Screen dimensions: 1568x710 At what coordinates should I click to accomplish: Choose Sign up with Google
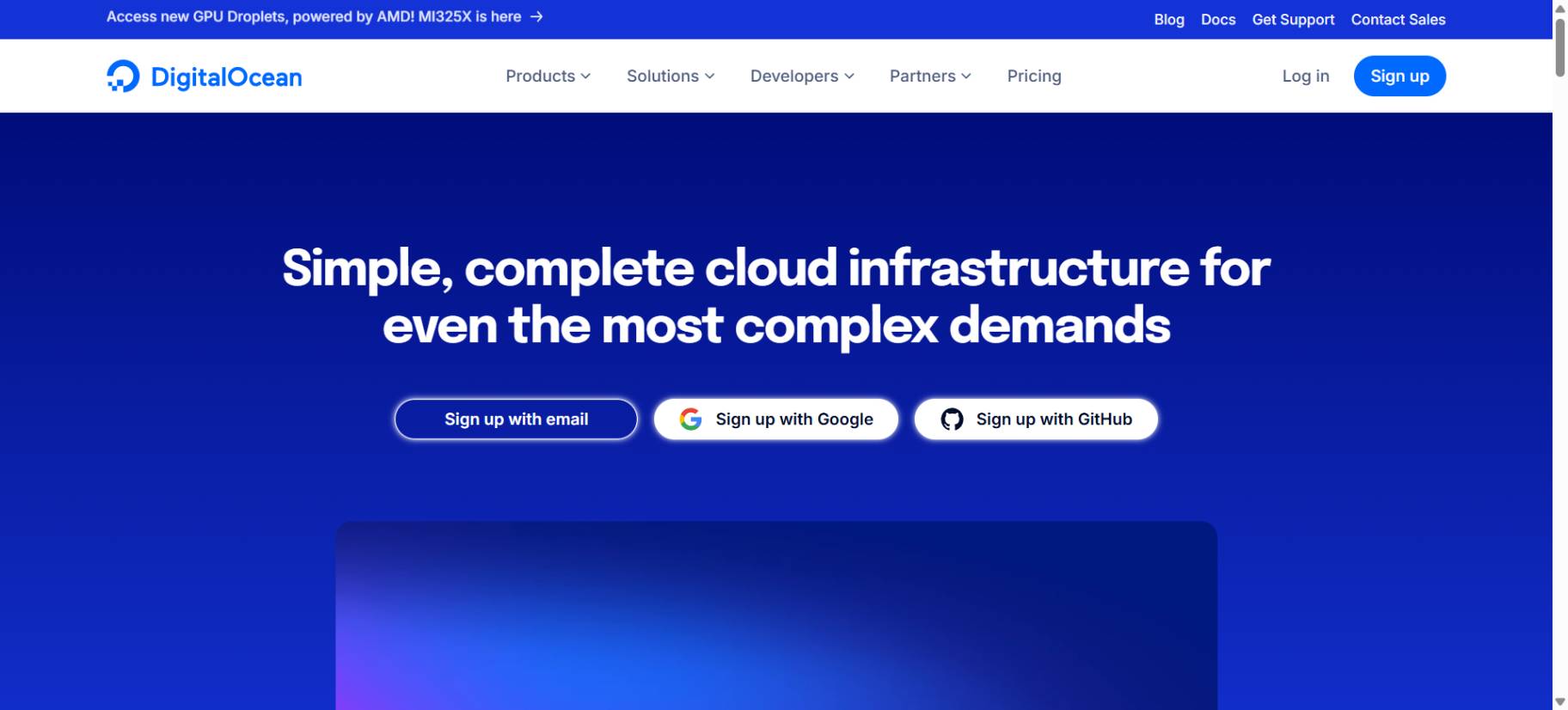776,419
